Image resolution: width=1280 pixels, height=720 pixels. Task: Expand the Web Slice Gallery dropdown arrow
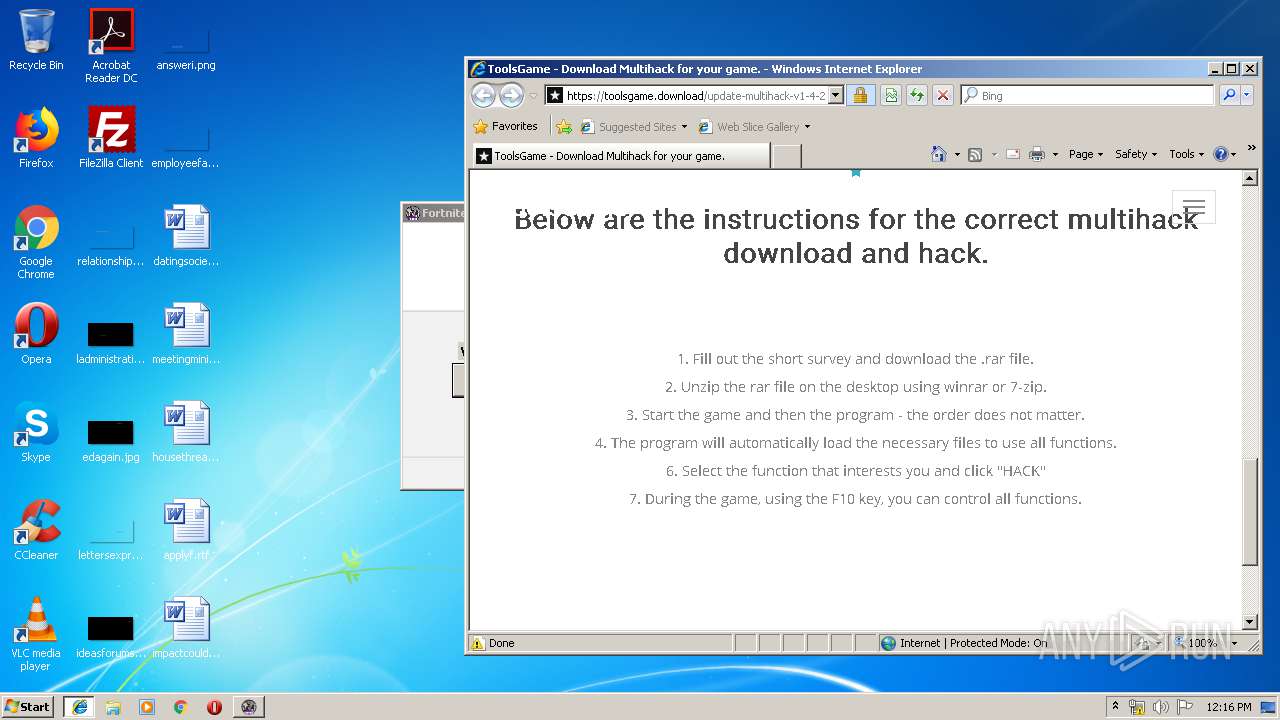click(x=807, y=127)
